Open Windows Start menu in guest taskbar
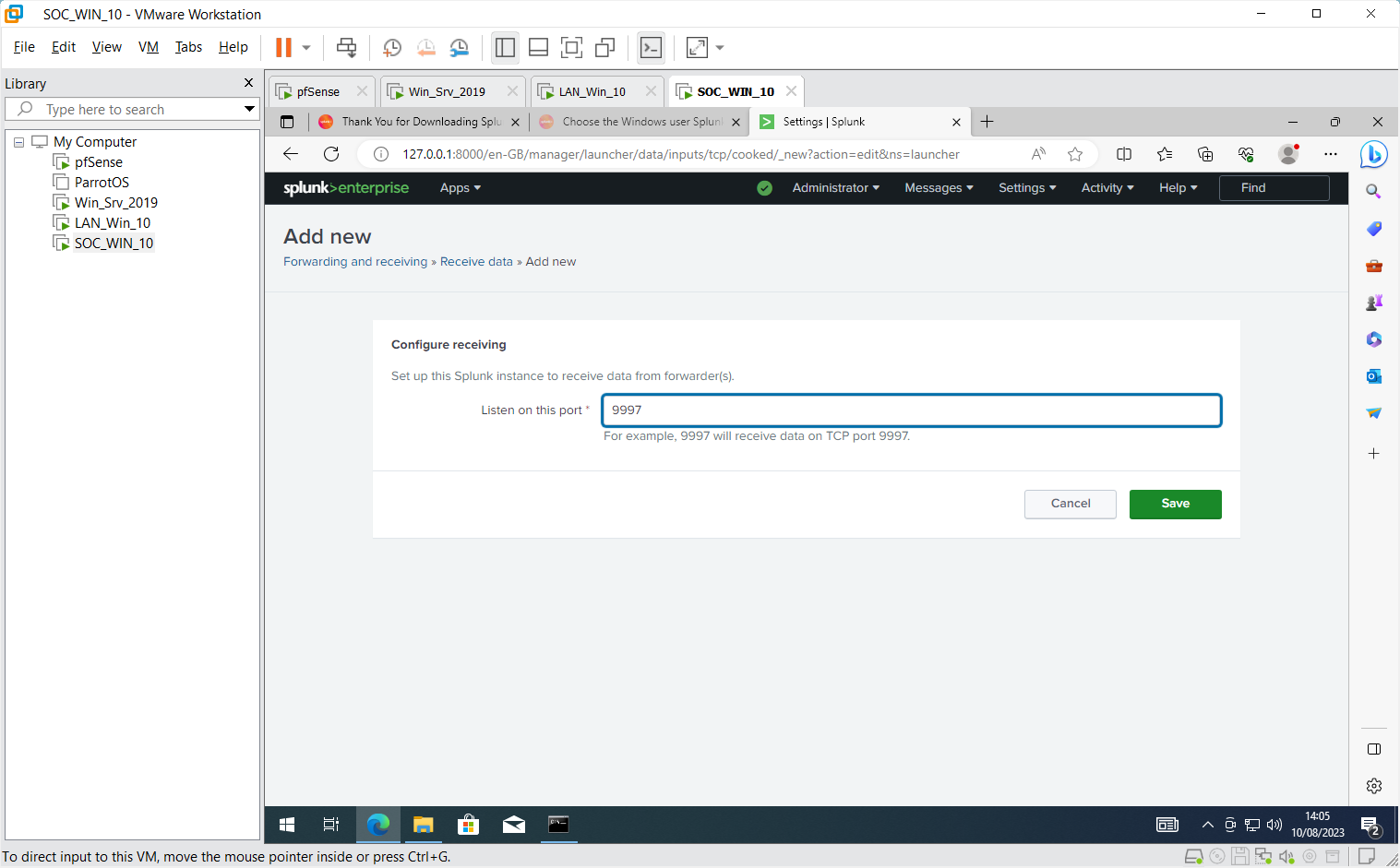 click(x=287, y=825)
